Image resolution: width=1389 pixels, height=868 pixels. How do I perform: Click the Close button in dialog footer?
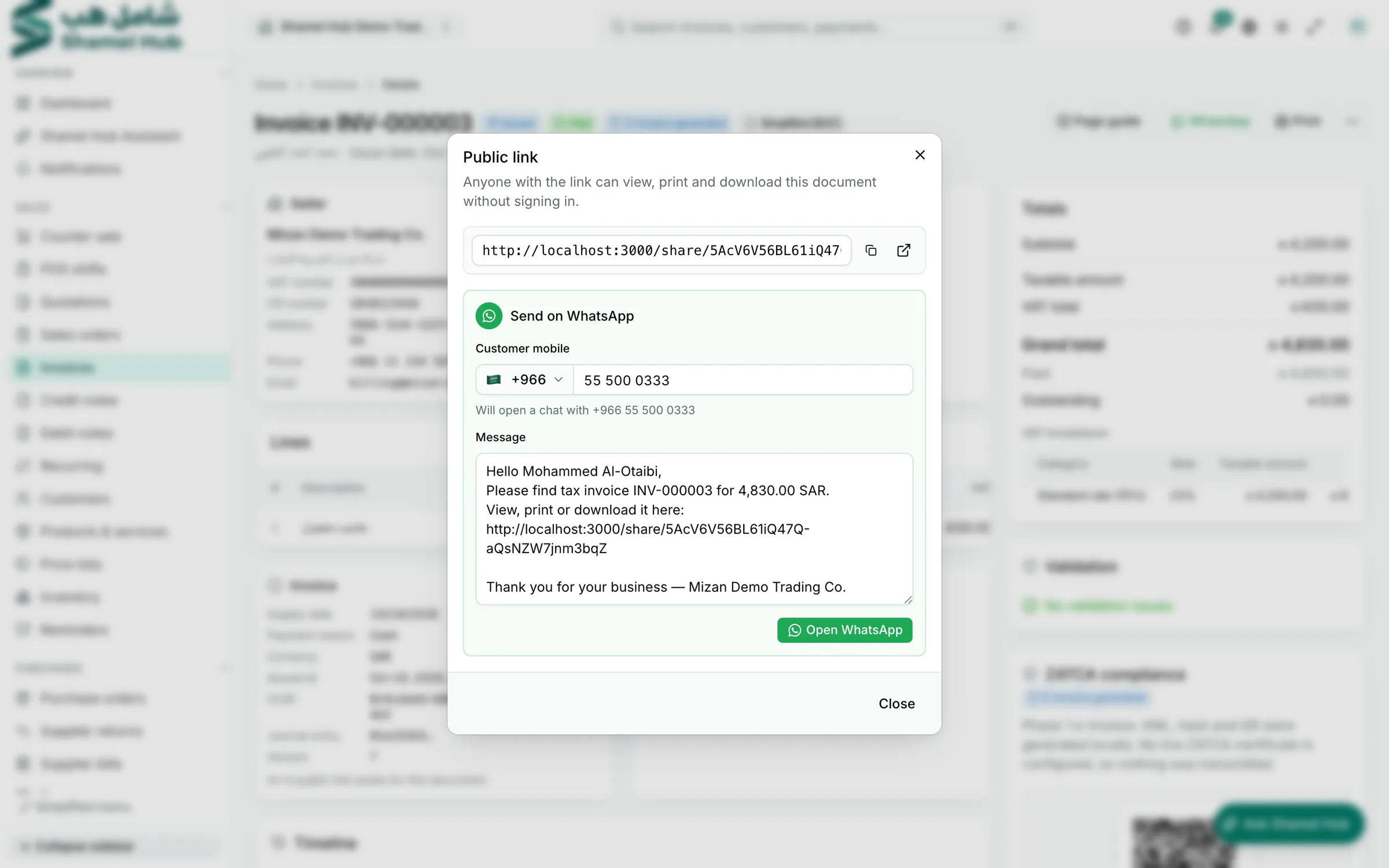point(896,704)
